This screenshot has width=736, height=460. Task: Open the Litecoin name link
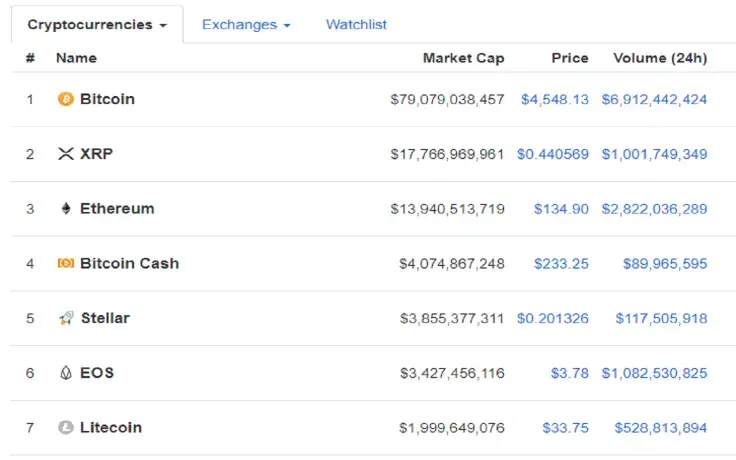pos(111,428)
